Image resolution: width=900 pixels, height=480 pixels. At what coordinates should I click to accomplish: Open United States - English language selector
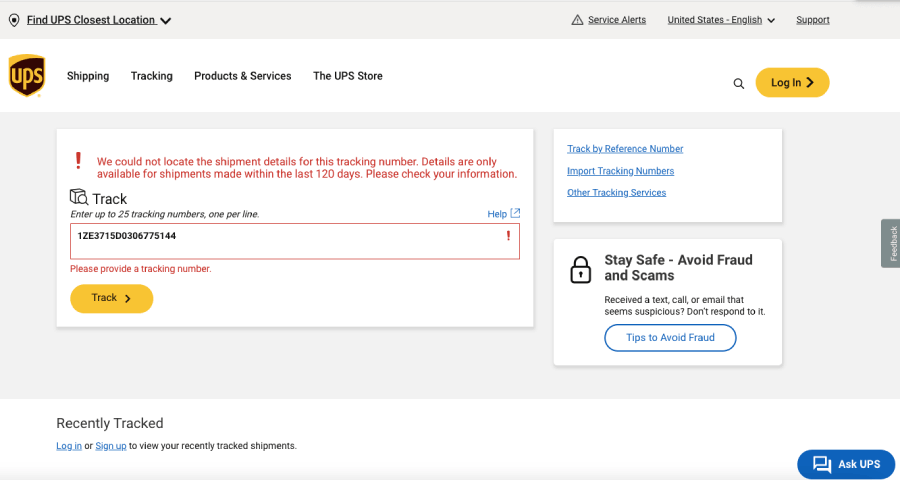(721, 20)
